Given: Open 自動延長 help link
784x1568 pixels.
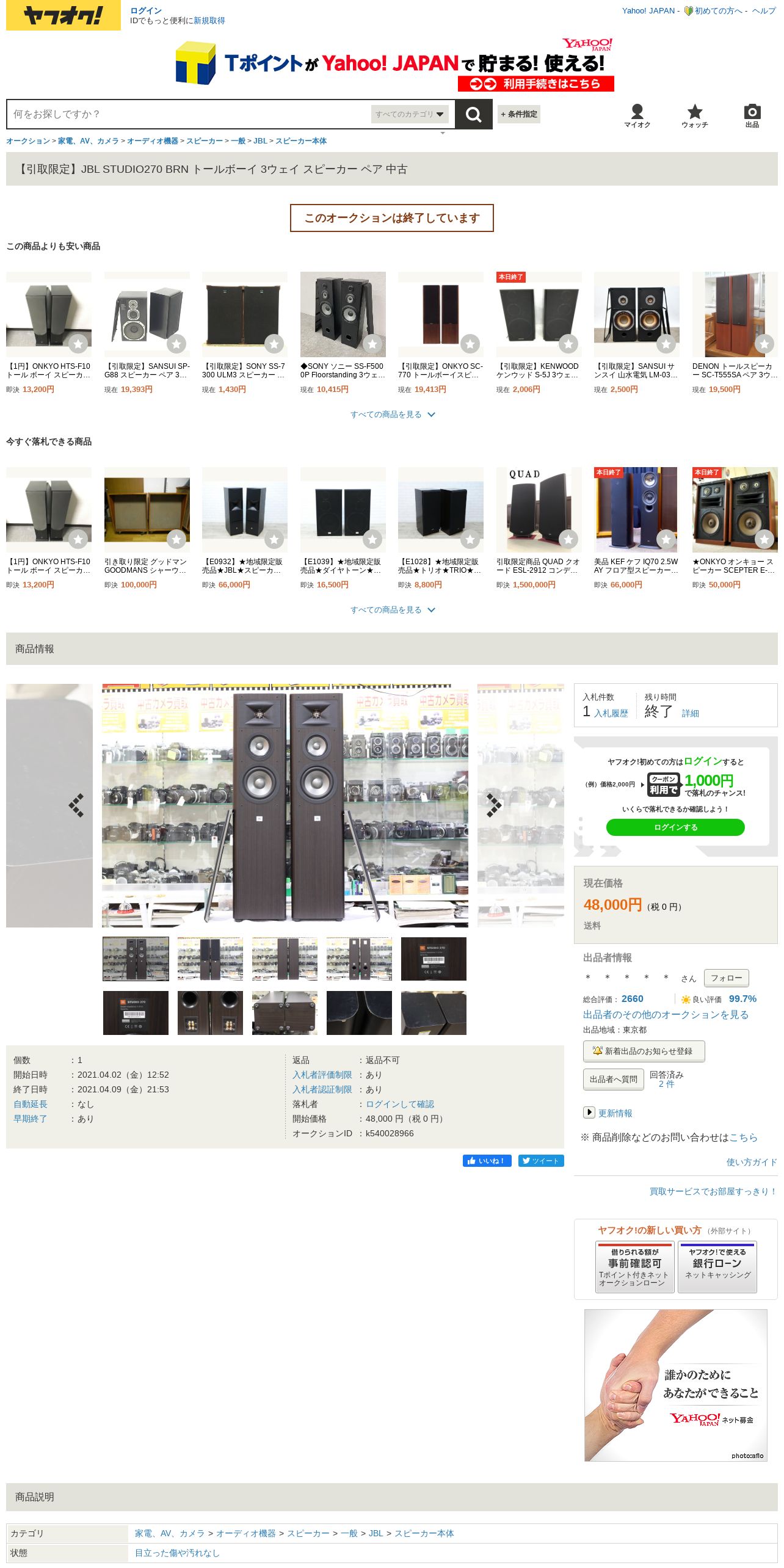Looking at the screenshot, I should pos(31,1104).
